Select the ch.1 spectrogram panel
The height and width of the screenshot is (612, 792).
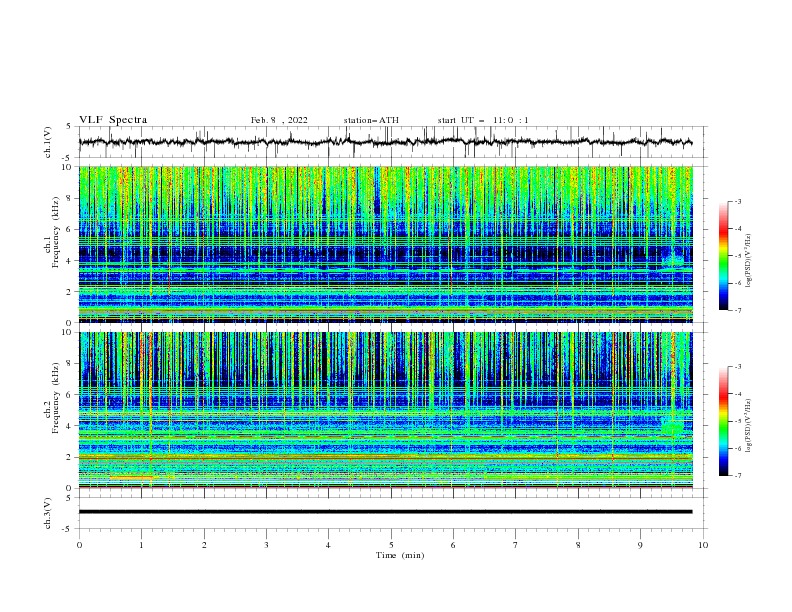(x=385, y=244)
